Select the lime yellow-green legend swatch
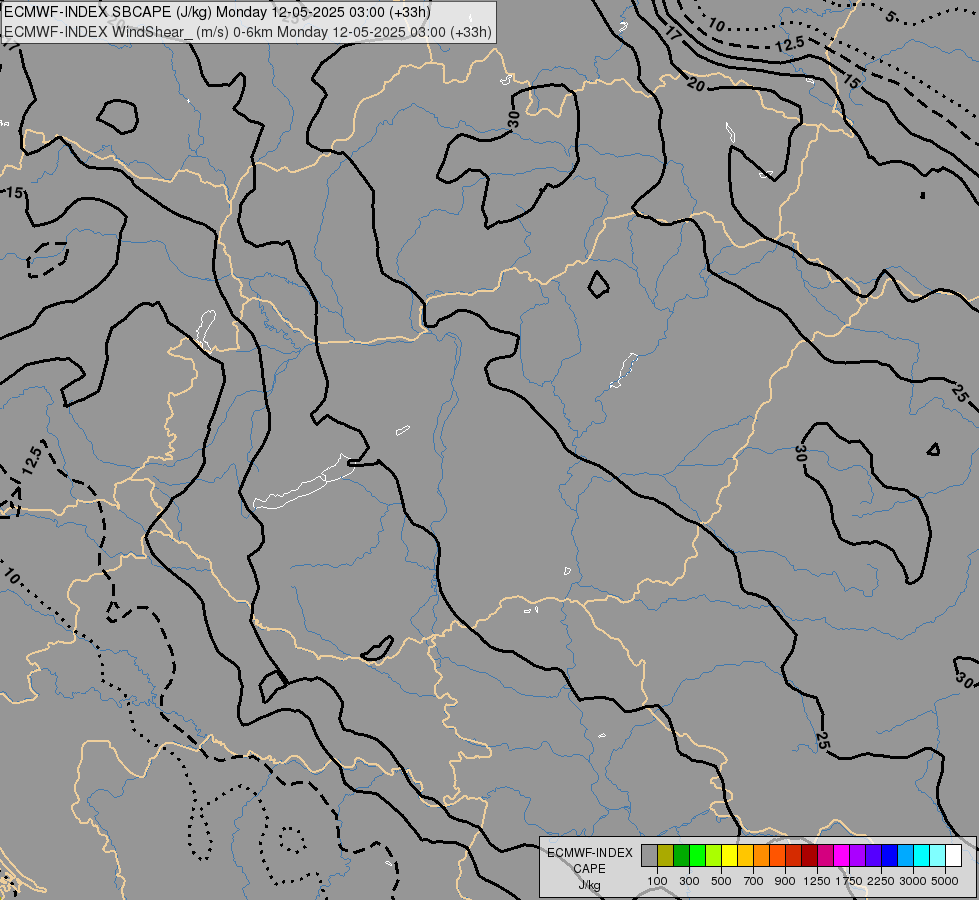979x900 pixels. [x=714, y=855]
